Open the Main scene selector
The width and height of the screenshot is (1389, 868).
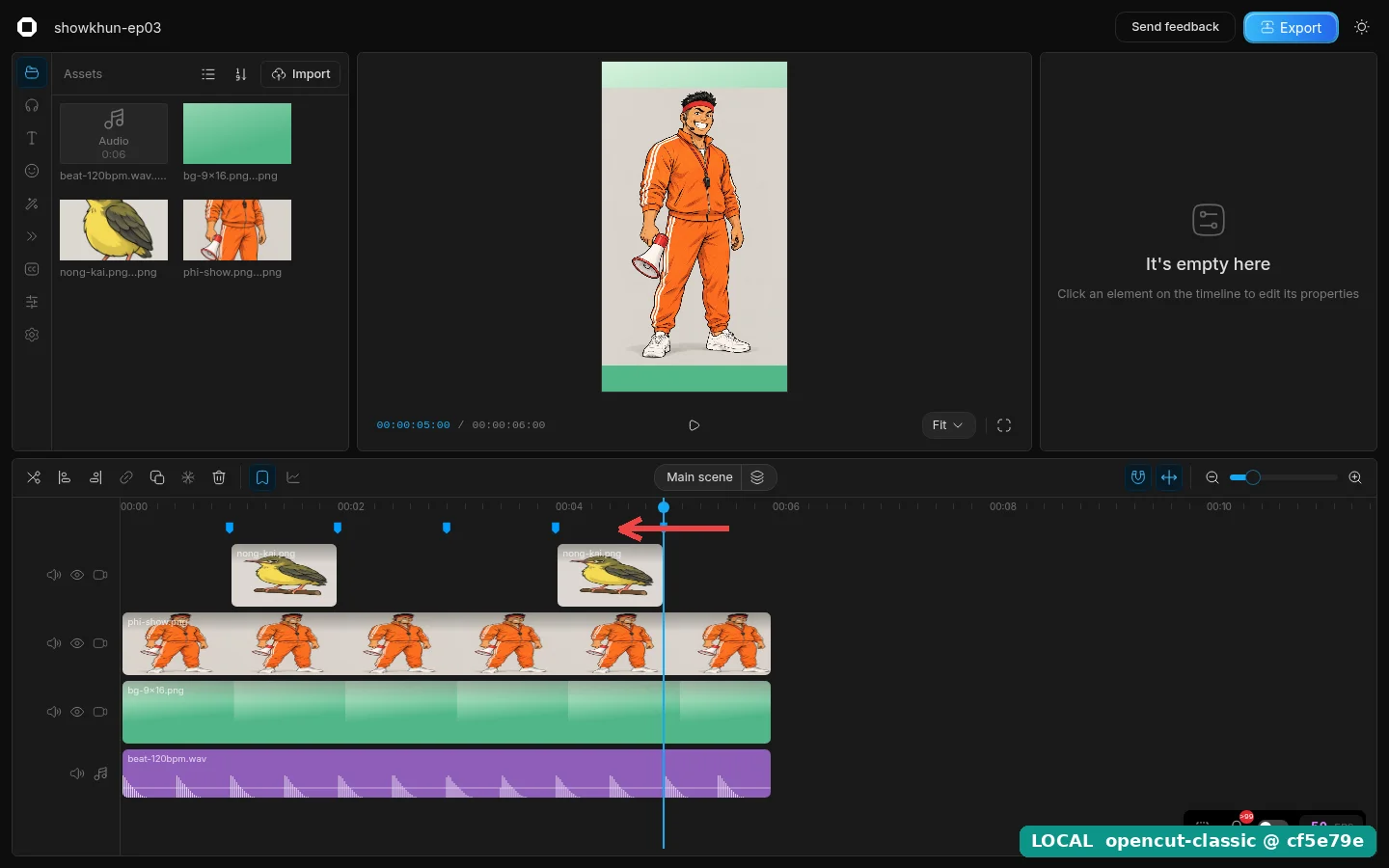click(699, 477)
